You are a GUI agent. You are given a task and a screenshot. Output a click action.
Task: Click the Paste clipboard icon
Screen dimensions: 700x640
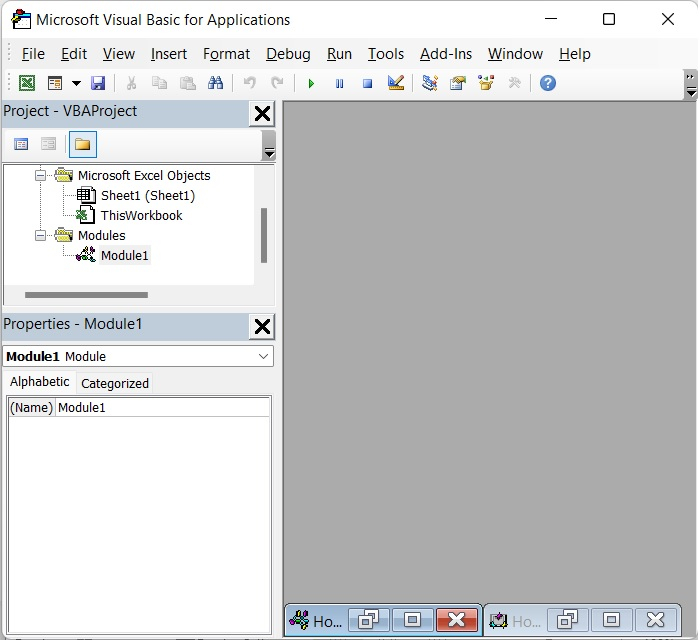[x=188, y=83]
